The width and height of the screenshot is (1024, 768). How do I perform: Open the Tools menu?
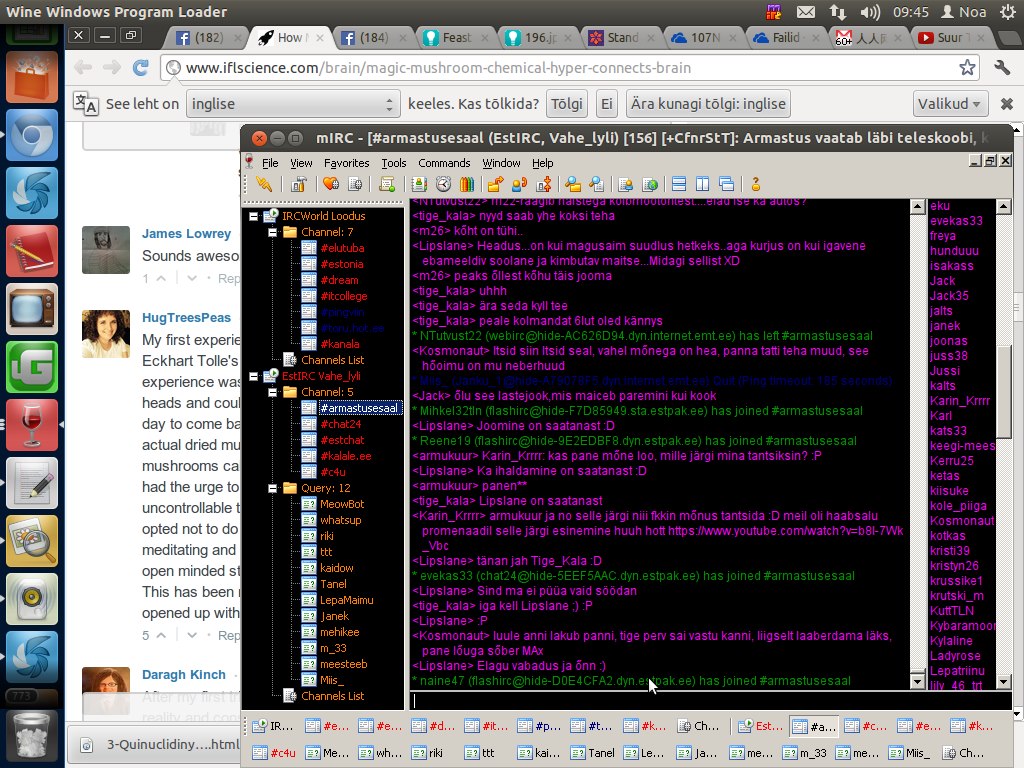click(394, 163)
